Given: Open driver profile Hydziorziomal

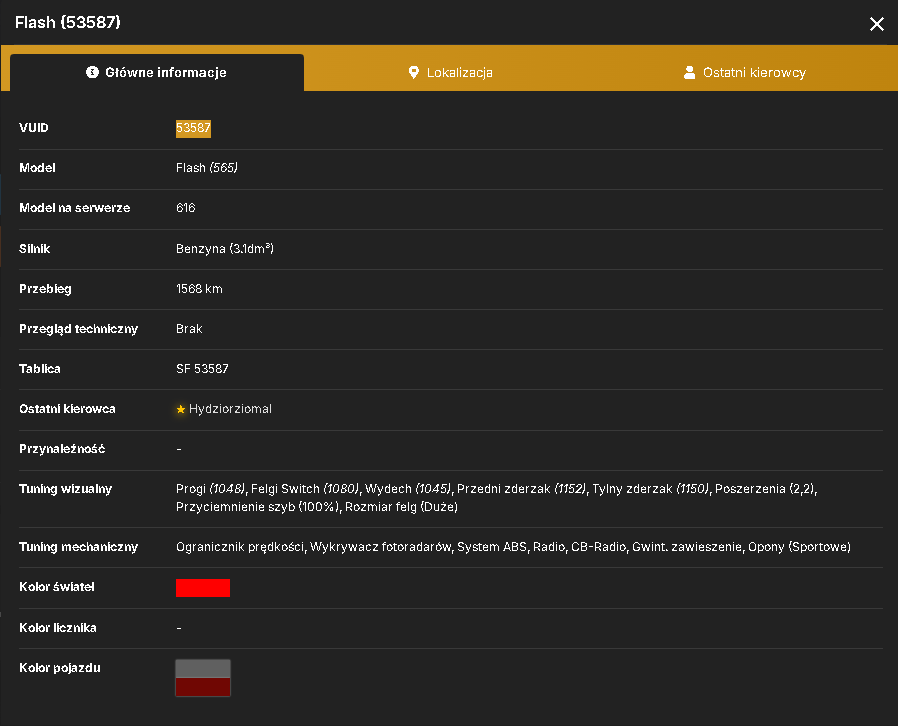Looking at the screenshot, I should click(x=230, y=409).
